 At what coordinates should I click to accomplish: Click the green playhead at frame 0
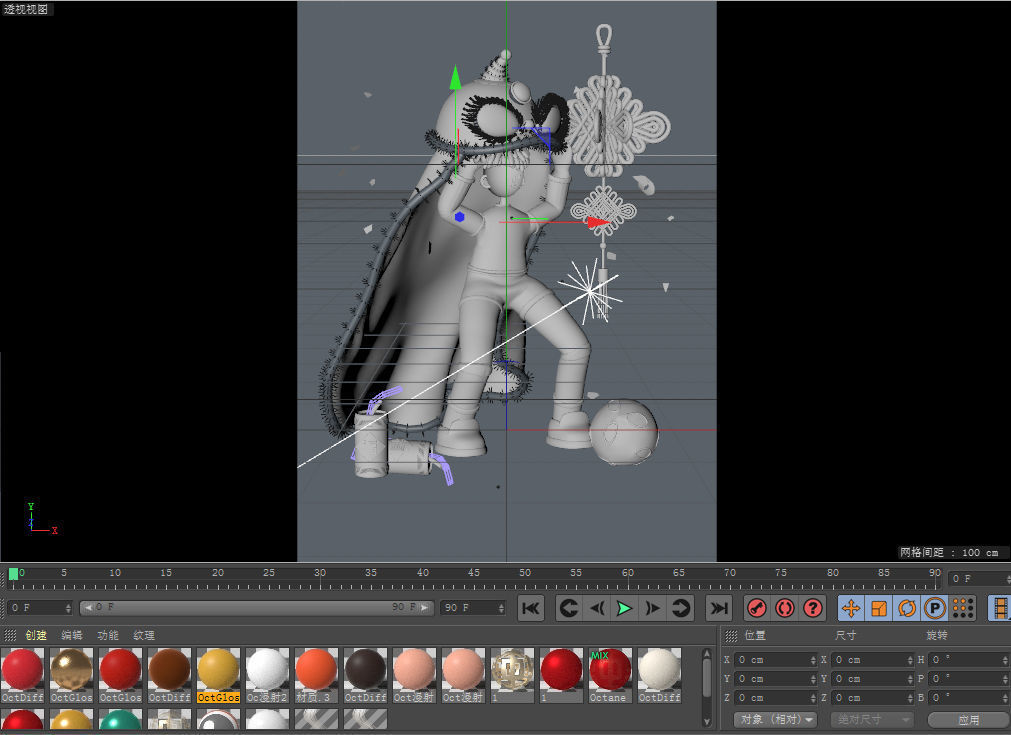13,574
